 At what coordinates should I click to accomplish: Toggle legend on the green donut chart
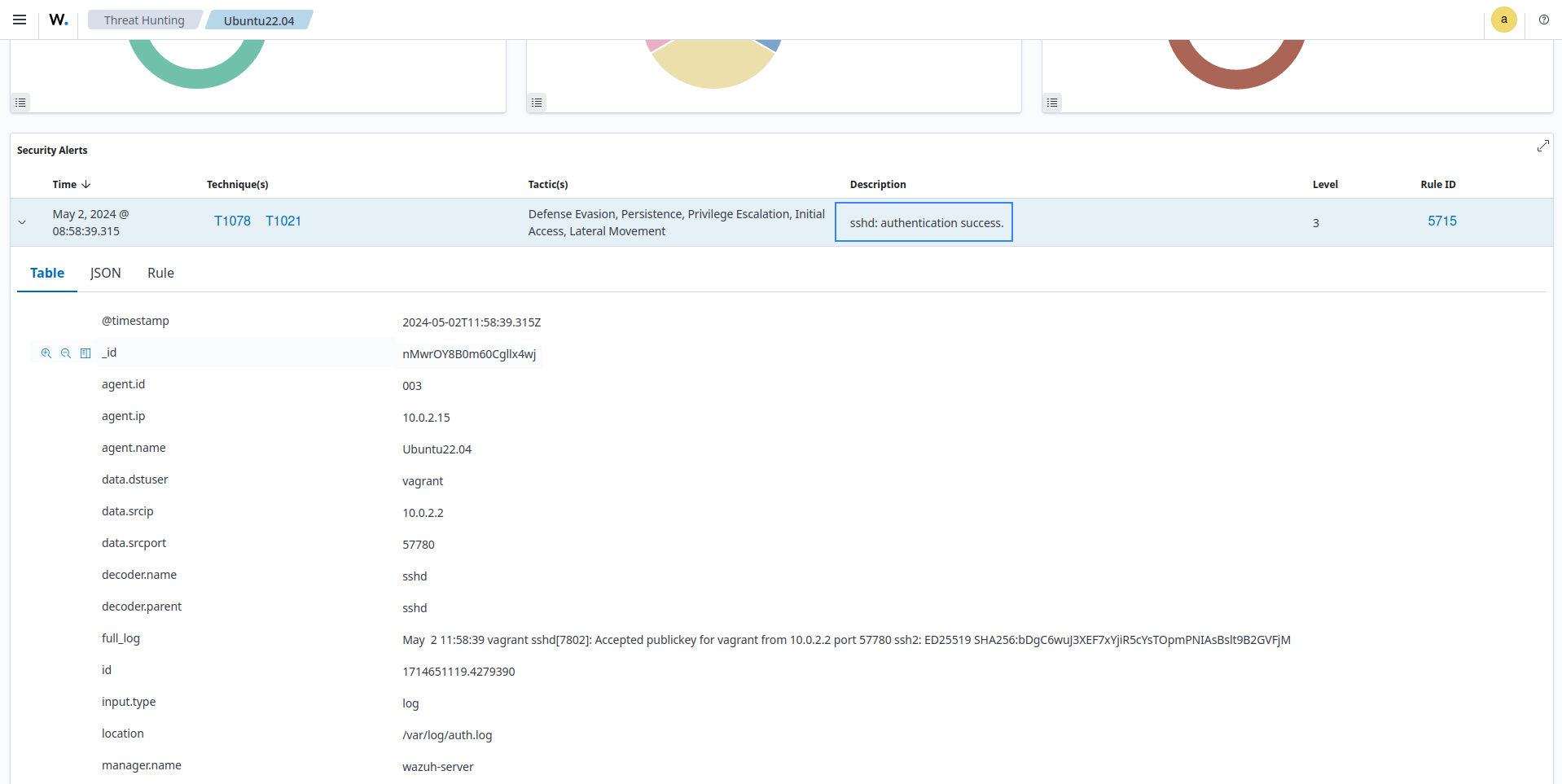click(21, 103)
